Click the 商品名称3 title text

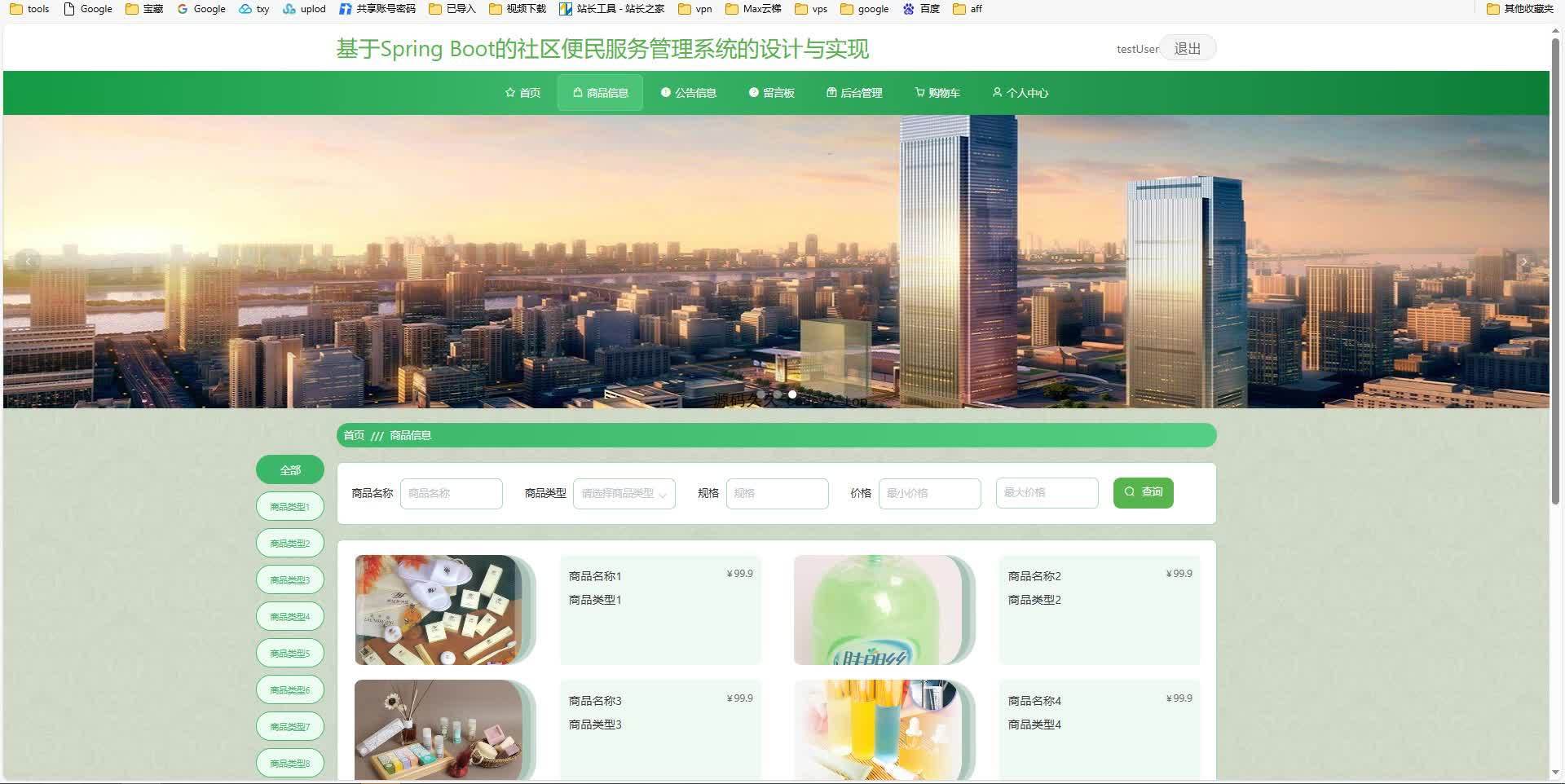coord(595,701)
